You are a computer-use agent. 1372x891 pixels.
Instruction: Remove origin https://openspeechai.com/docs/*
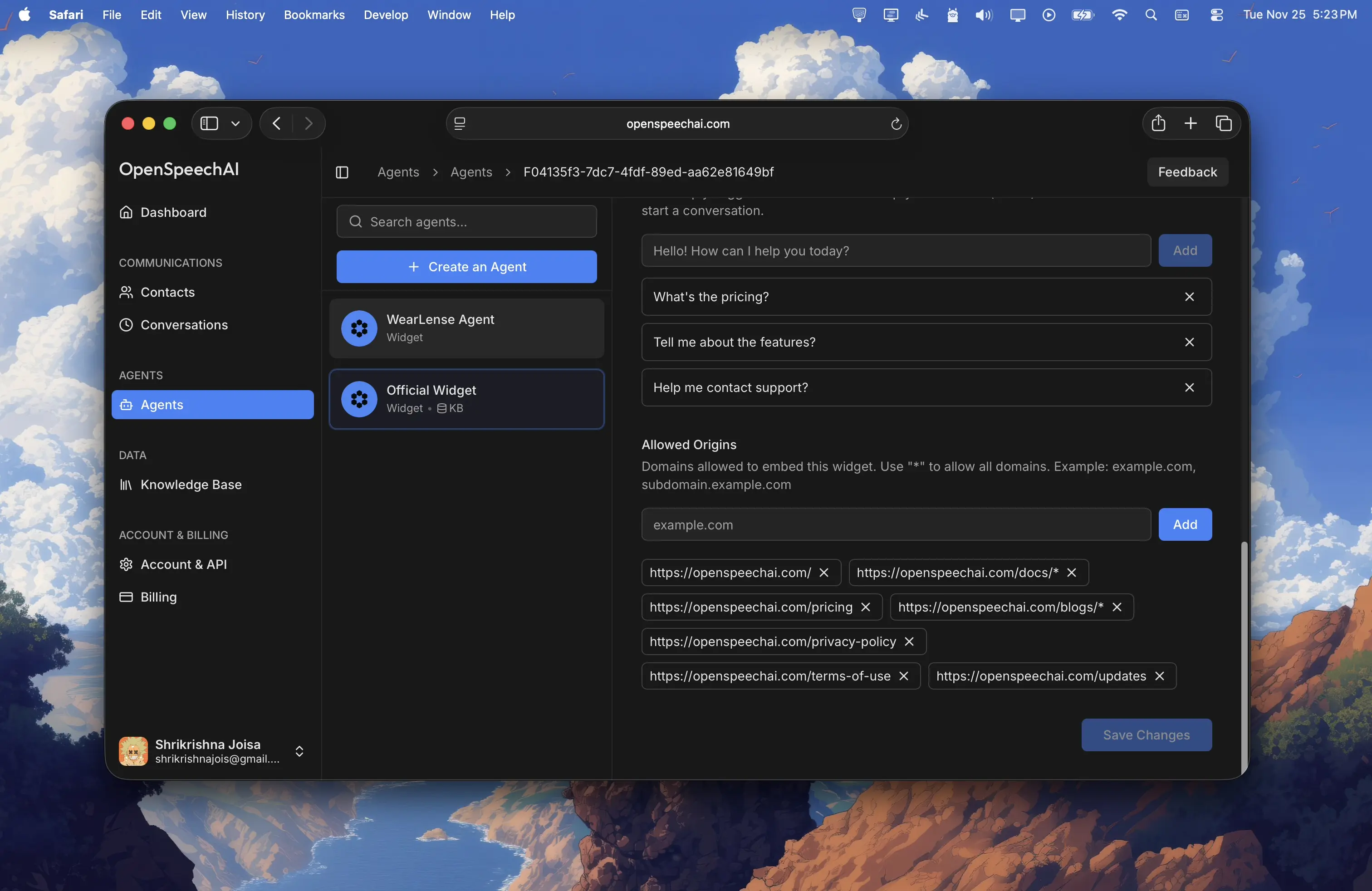coord(1071,573)
